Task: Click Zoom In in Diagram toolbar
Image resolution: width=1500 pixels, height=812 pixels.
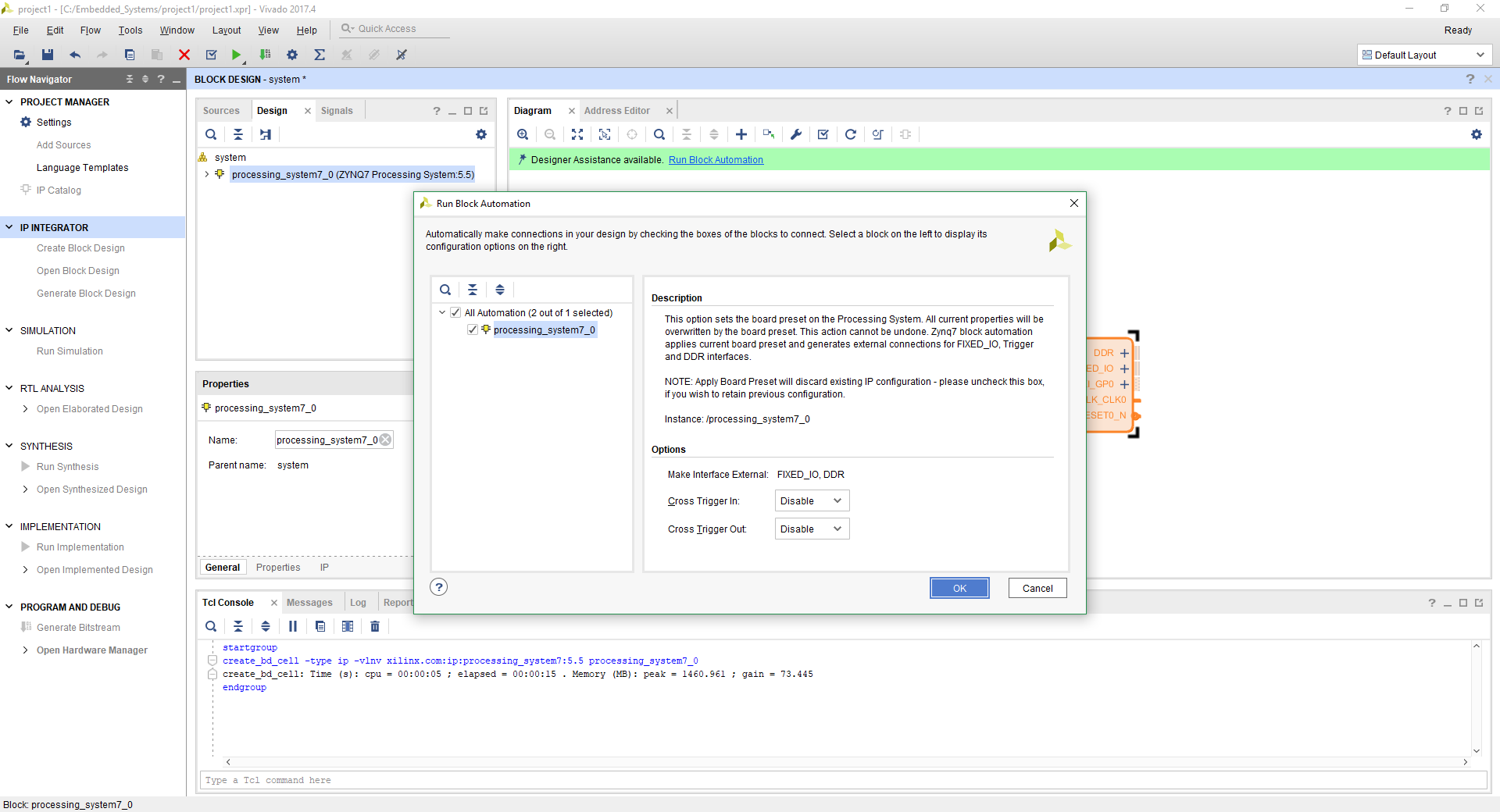Action: click(x=523, y=134)
